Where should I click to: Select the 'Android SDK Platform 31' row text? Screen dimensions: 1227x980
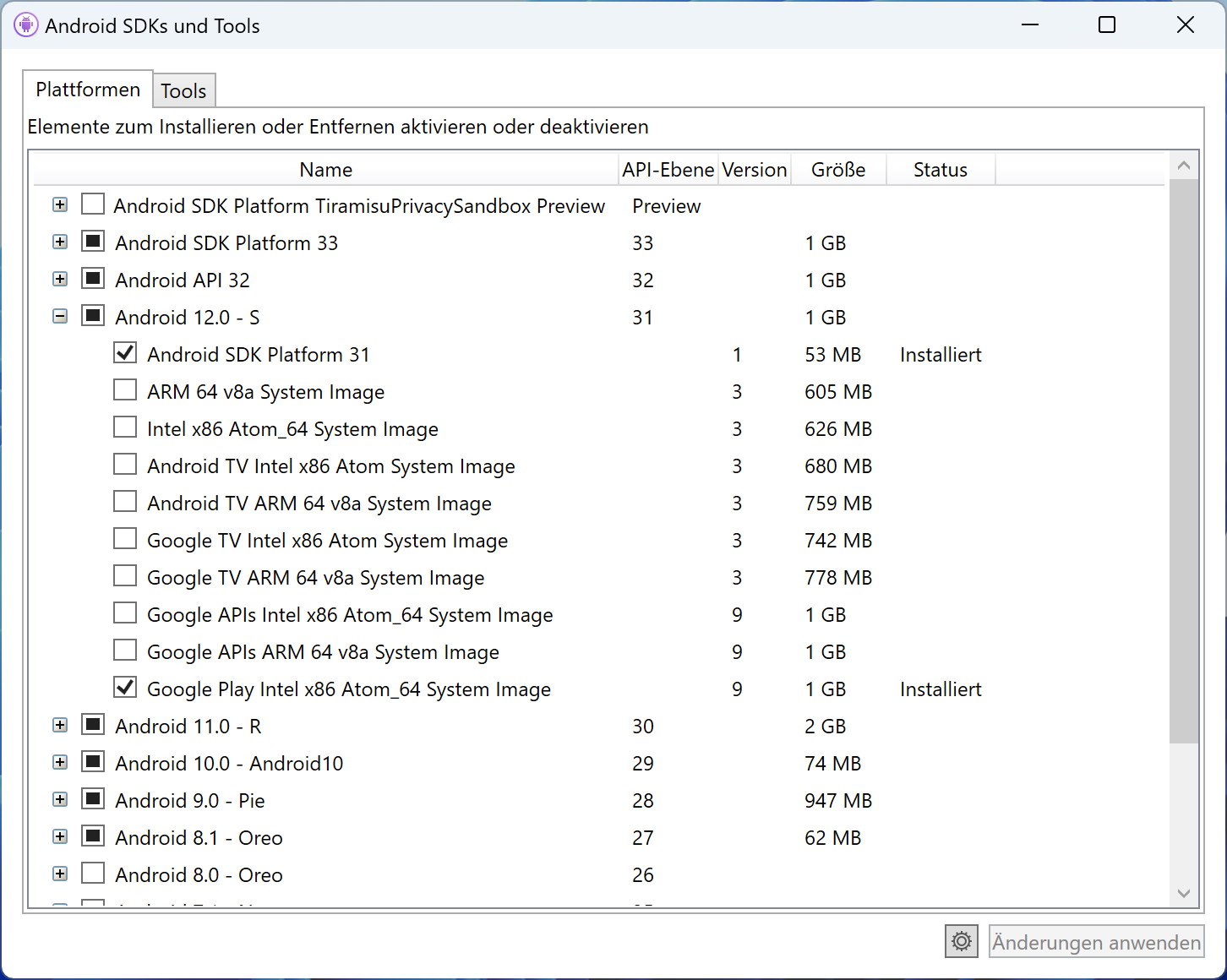pyautogui.click(x=259, y=355)
